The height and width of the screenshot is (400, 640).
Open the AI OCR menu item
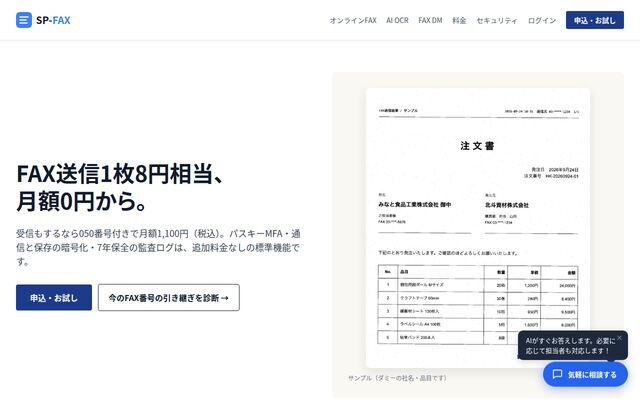pyautogui.click(x=397, y=20)
